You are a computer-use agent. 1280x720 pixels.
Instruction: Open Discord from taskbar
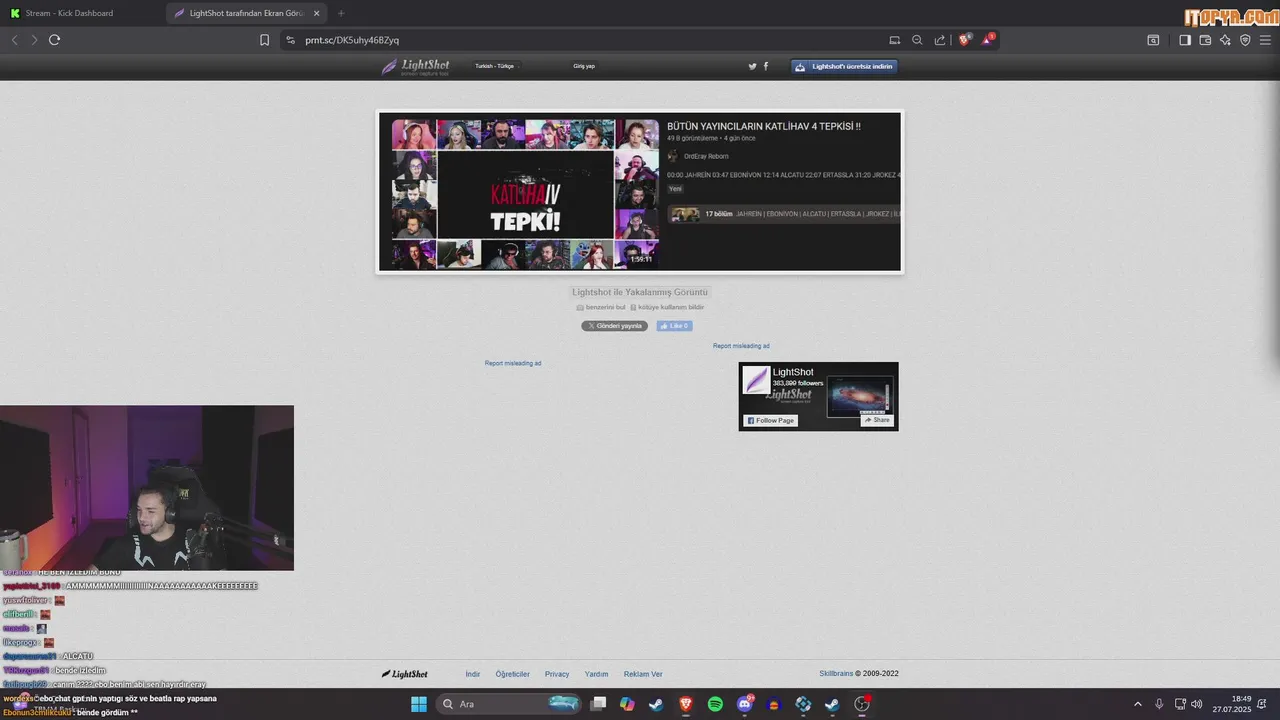pyautogui.click(x=745, y=704)
